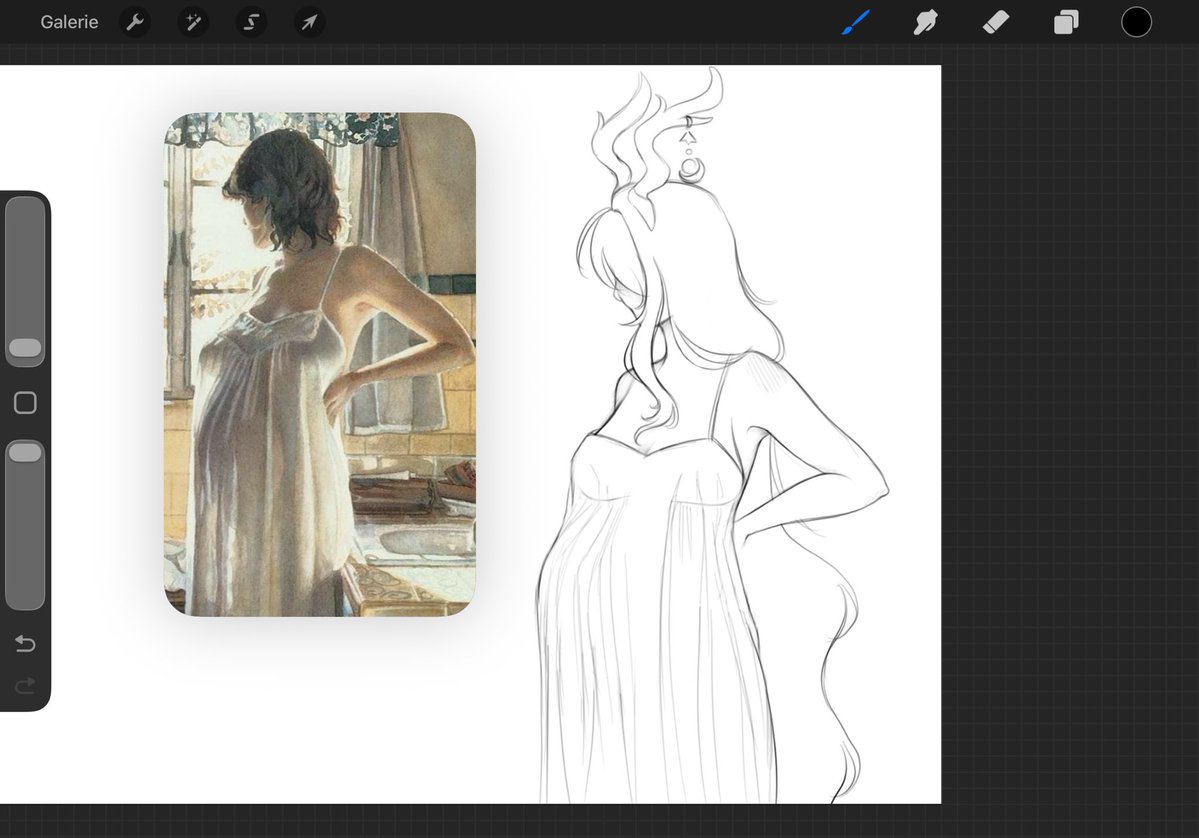
Task: Open the Galerie view
Action: pyautogui.click(x=69, y=22)
